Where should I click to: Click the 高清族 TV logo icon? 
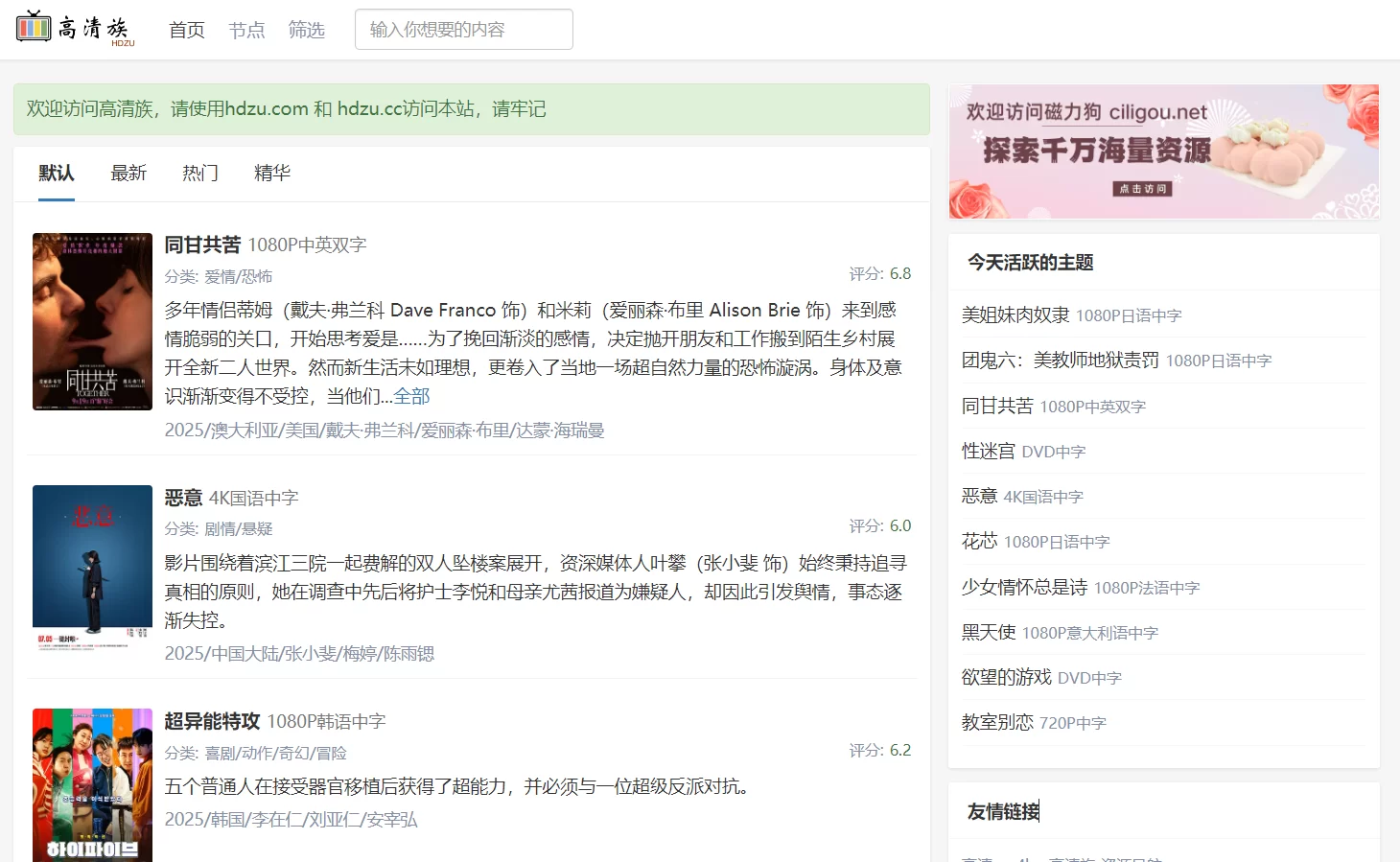pos(33,27)
